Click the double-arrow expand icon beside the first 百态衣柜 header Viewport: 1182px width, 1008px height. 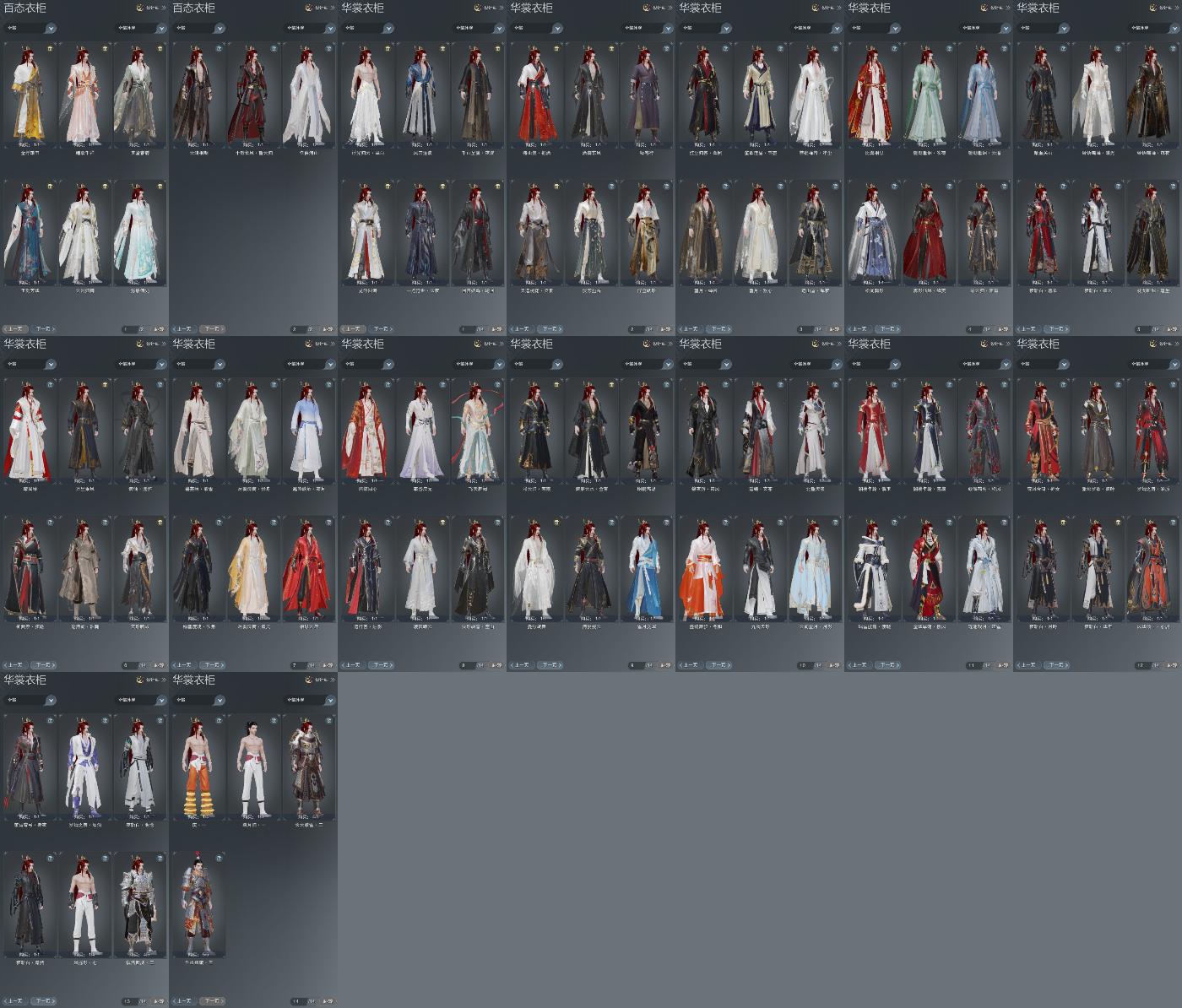click(165, 8)
